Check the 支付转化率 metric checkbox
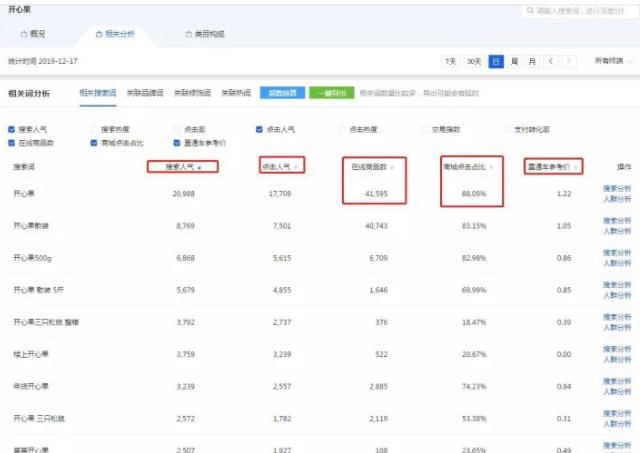The image size is (640, 453). pyautogui.click(x=507, y=129)
